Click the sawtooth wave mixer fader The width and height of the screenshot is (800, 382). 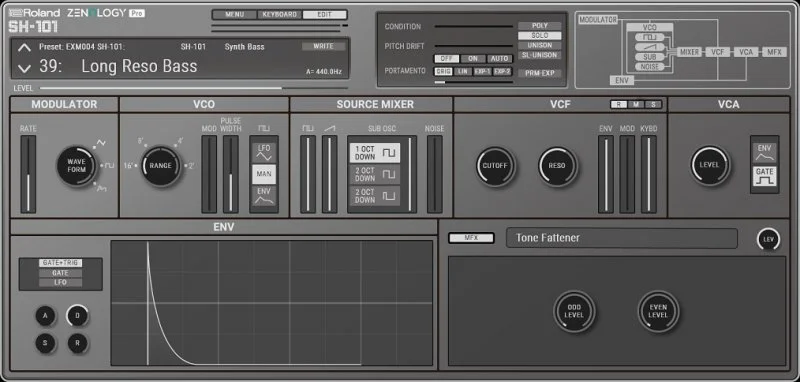coord(330,174)
